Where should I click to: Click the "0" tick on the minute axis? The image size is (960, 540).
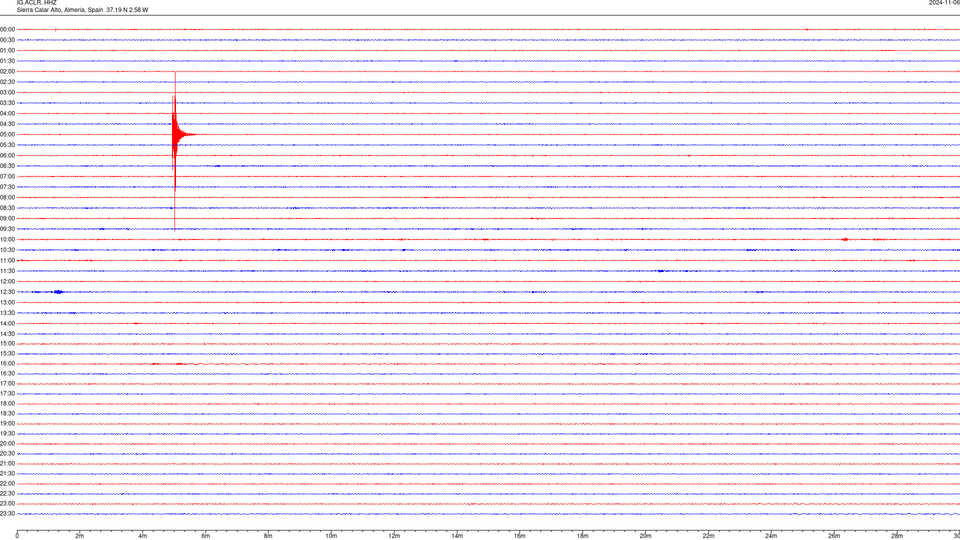17,536
